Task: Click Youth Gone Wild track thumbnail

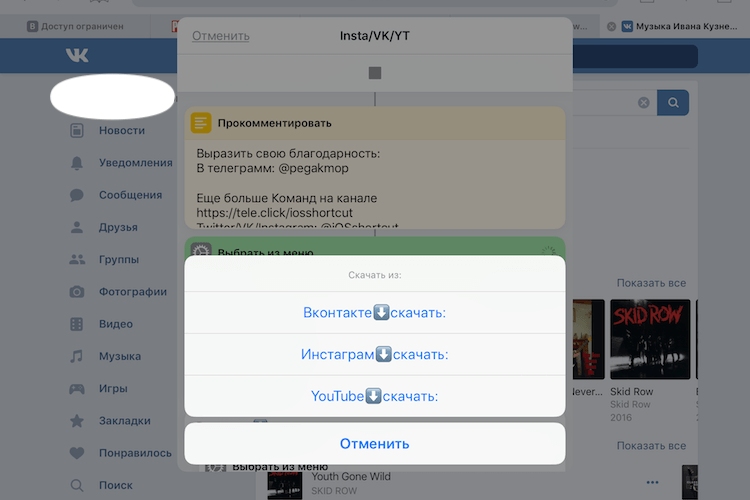Action: [285, 485]
